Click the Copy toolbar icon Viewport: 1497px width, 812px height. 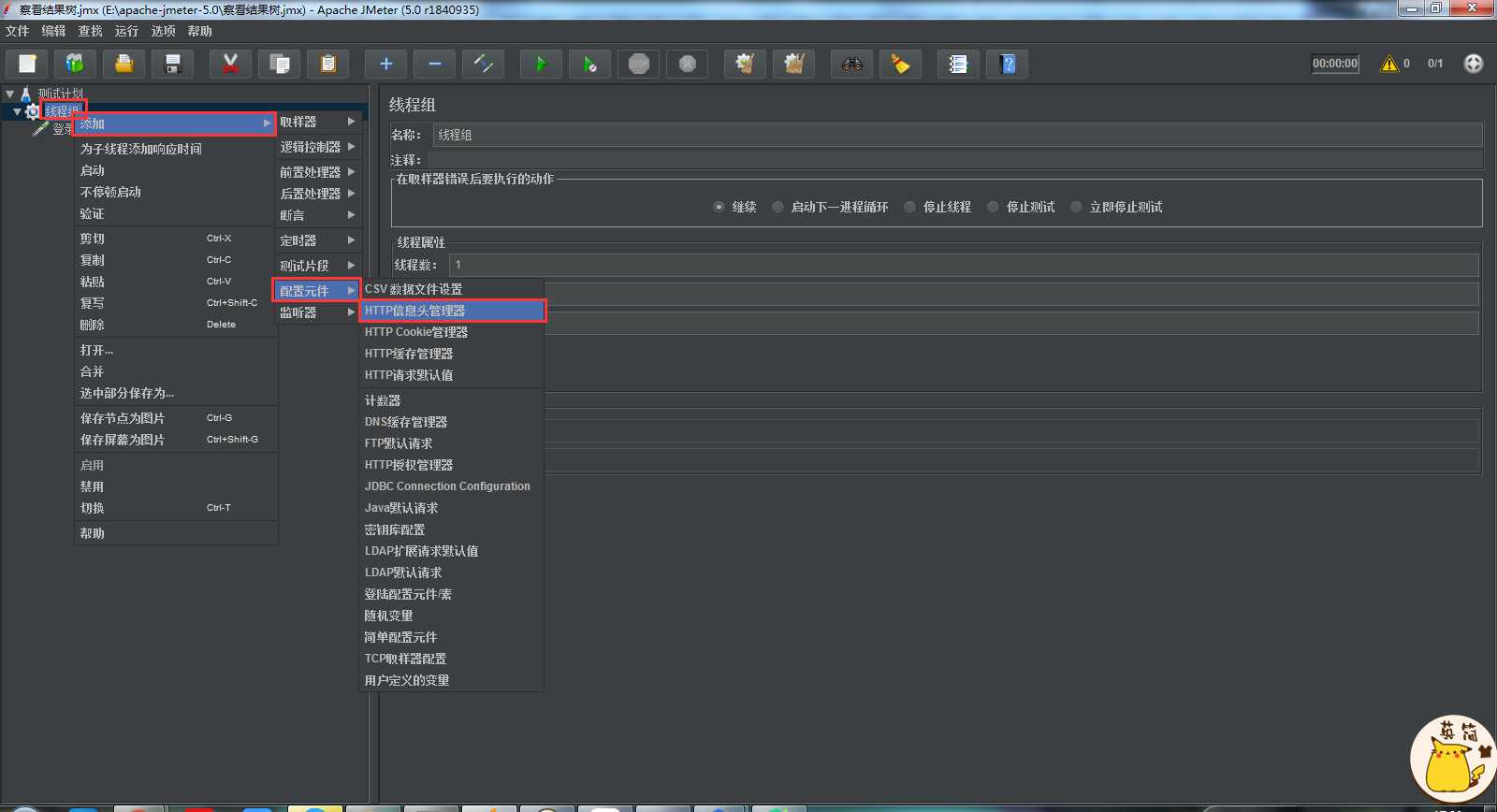point(279,64)
